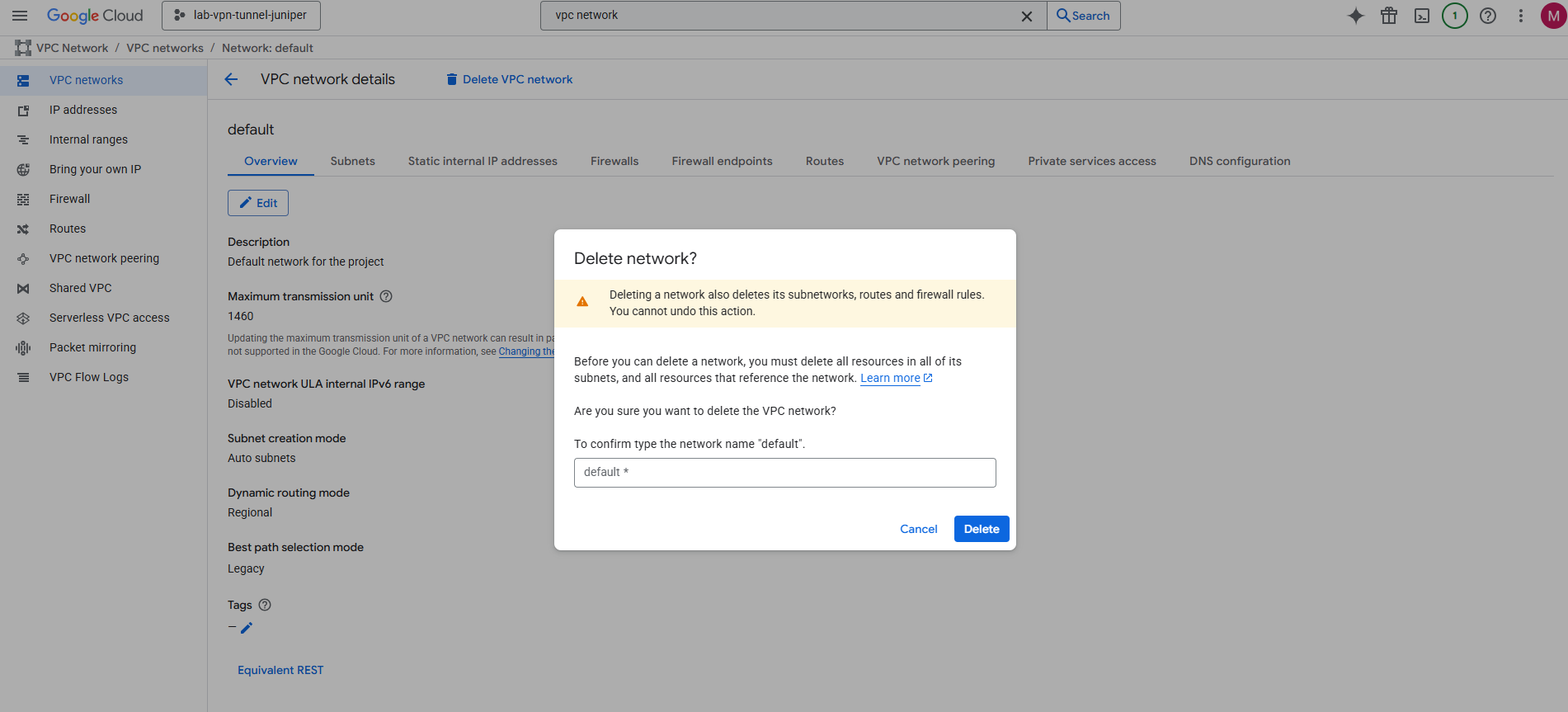Select Packet mirroring sidebar label
The width and height of the screenshot is (1568, 712).
[92, 347]
